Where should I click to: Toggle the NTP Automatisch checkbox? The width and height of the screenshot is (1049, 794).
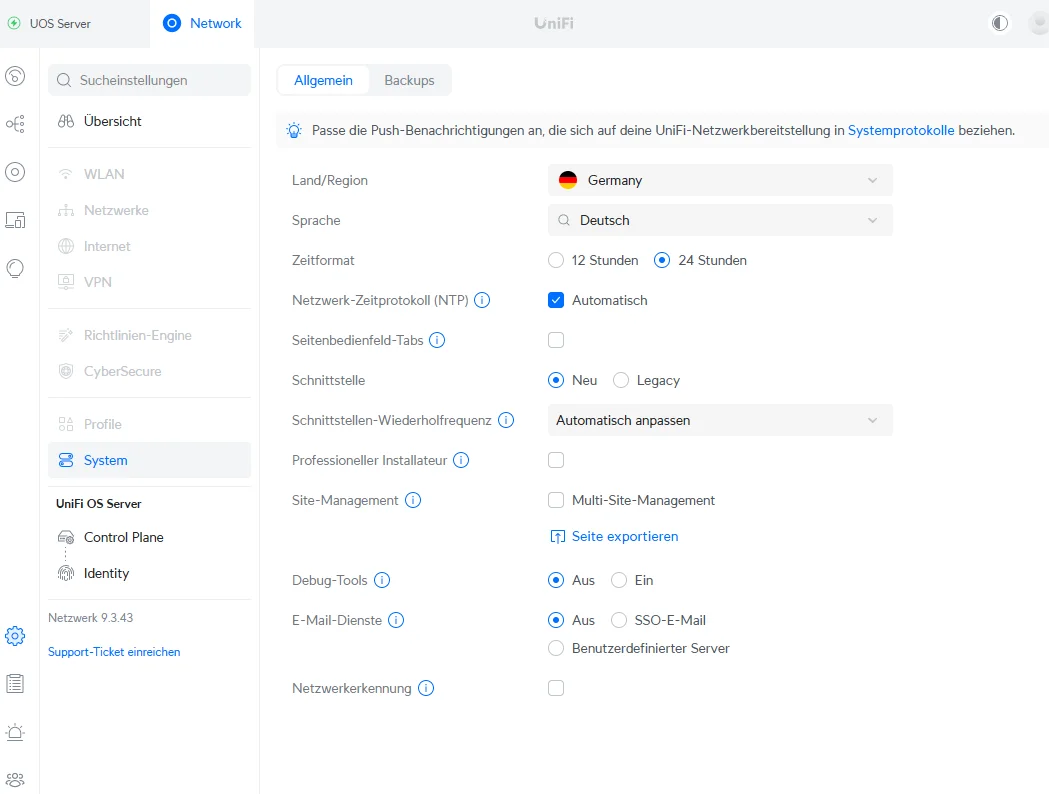pos(556,300)
